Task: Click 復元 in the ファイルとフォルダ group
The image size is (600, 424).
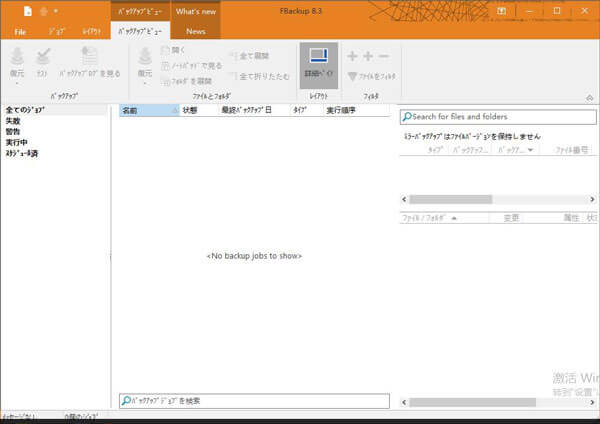Action: tap(145, 65)
